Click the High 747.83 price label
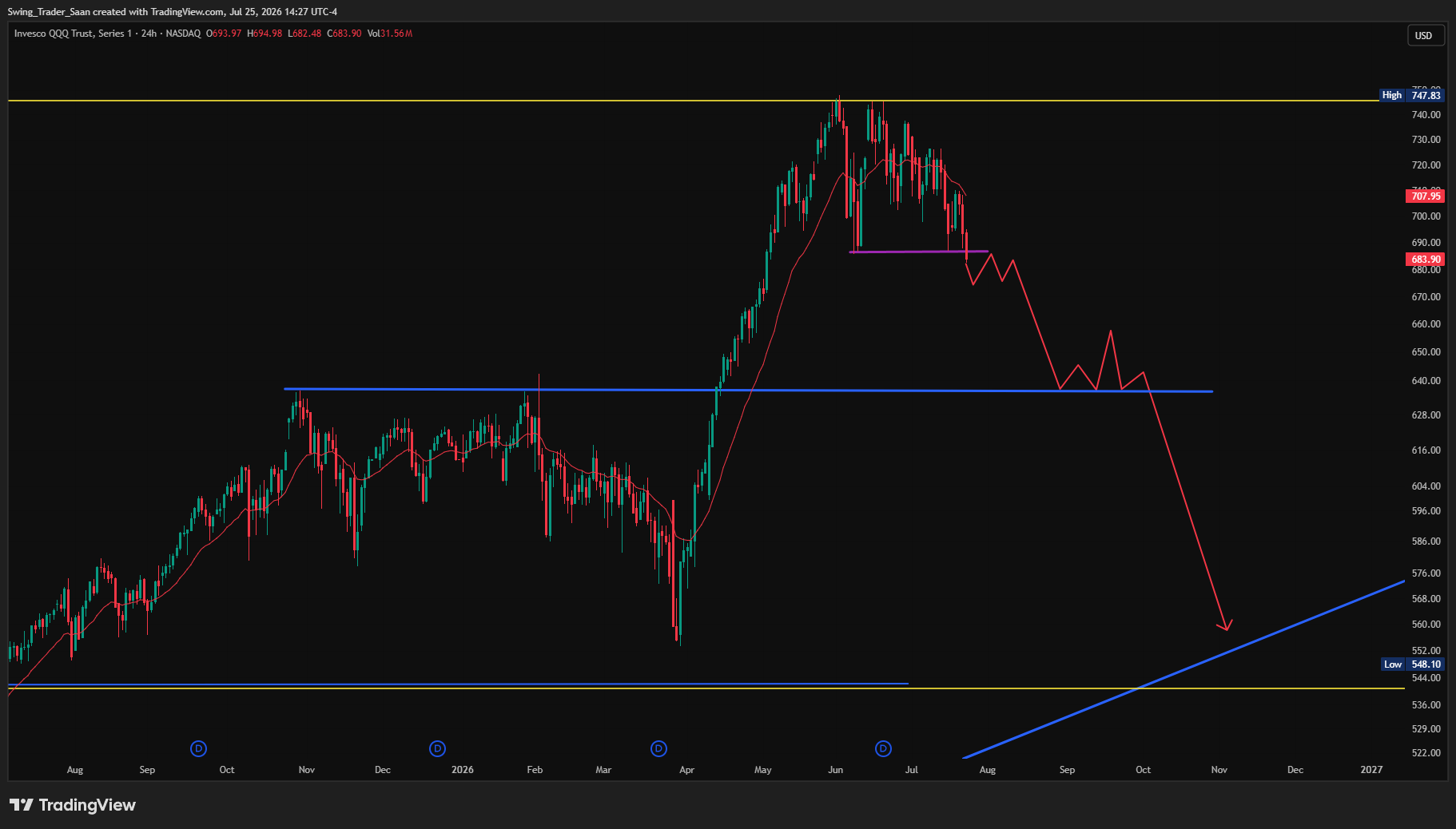This screenshot has width=1456, height=829. [x=1412, y=95]
